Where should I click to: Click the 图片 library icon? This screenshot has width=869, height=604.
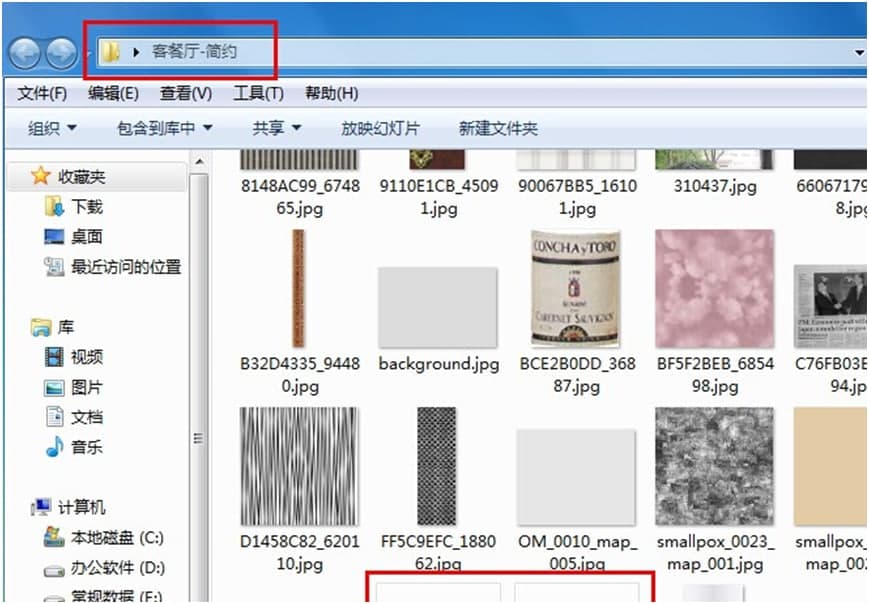pyautogui.click(x=54, y=387)
